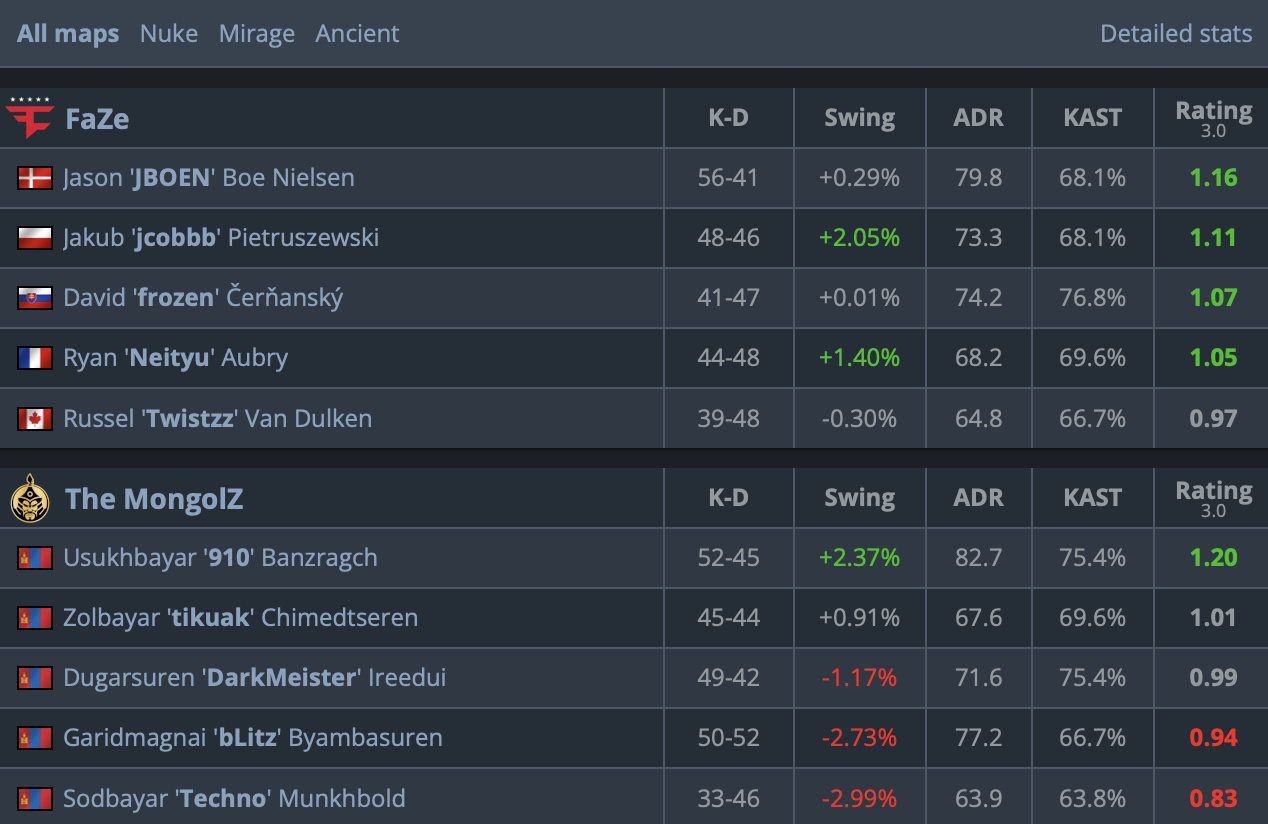Open Garidmagnai 'bLitz' Byambasuren's profile

tap(253, 738)
